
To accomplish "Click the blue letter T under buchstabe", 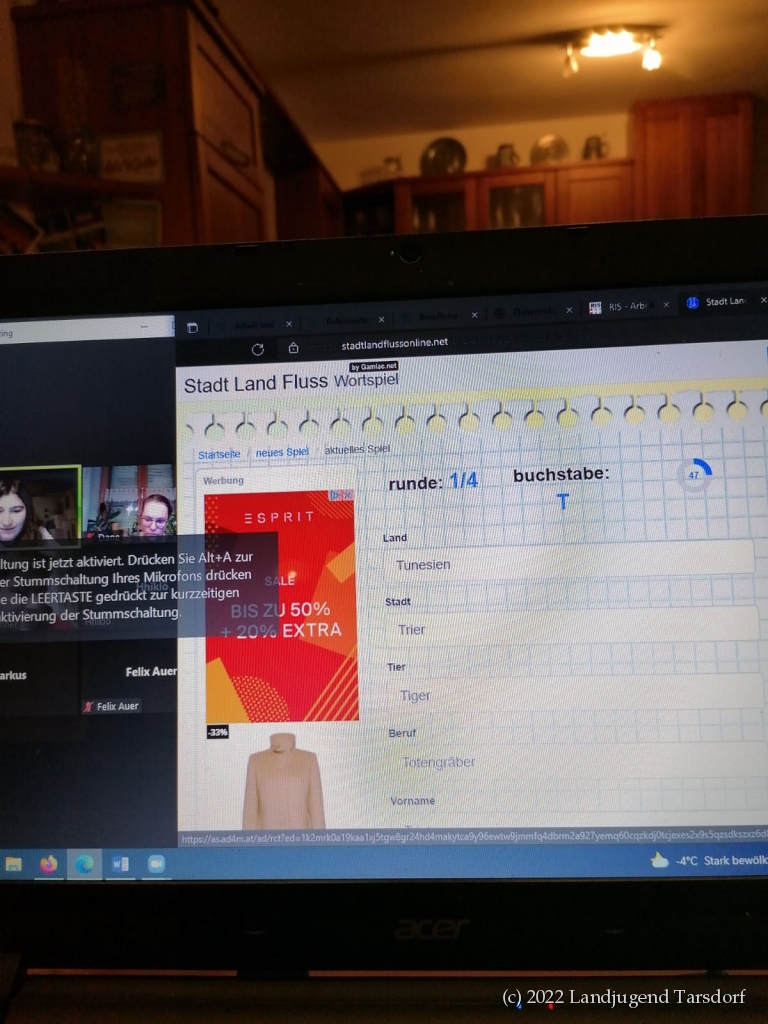I will [562, 502].
